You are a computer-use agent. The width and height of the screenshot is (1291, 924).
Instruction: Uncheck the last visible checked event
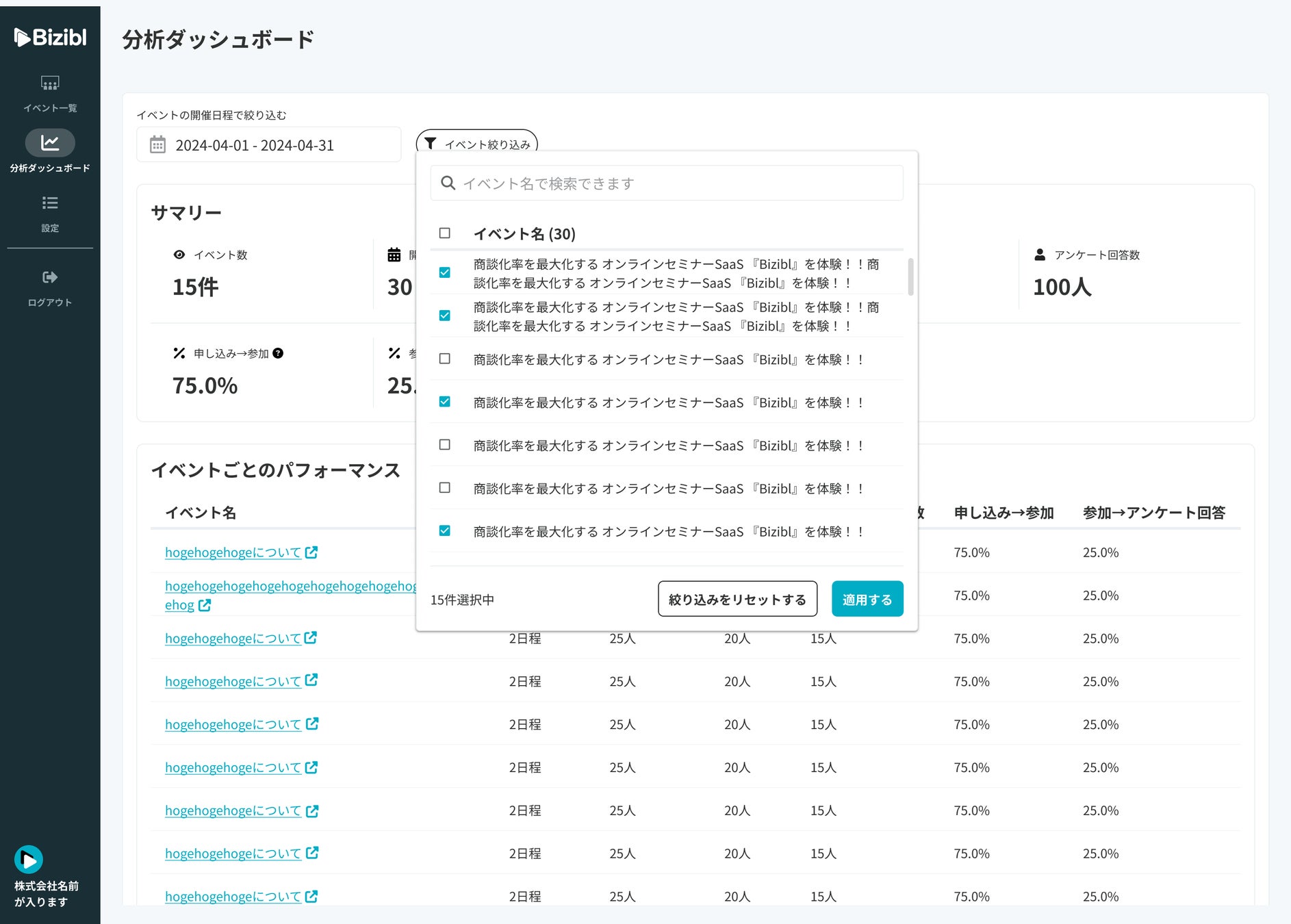point(445,530)
